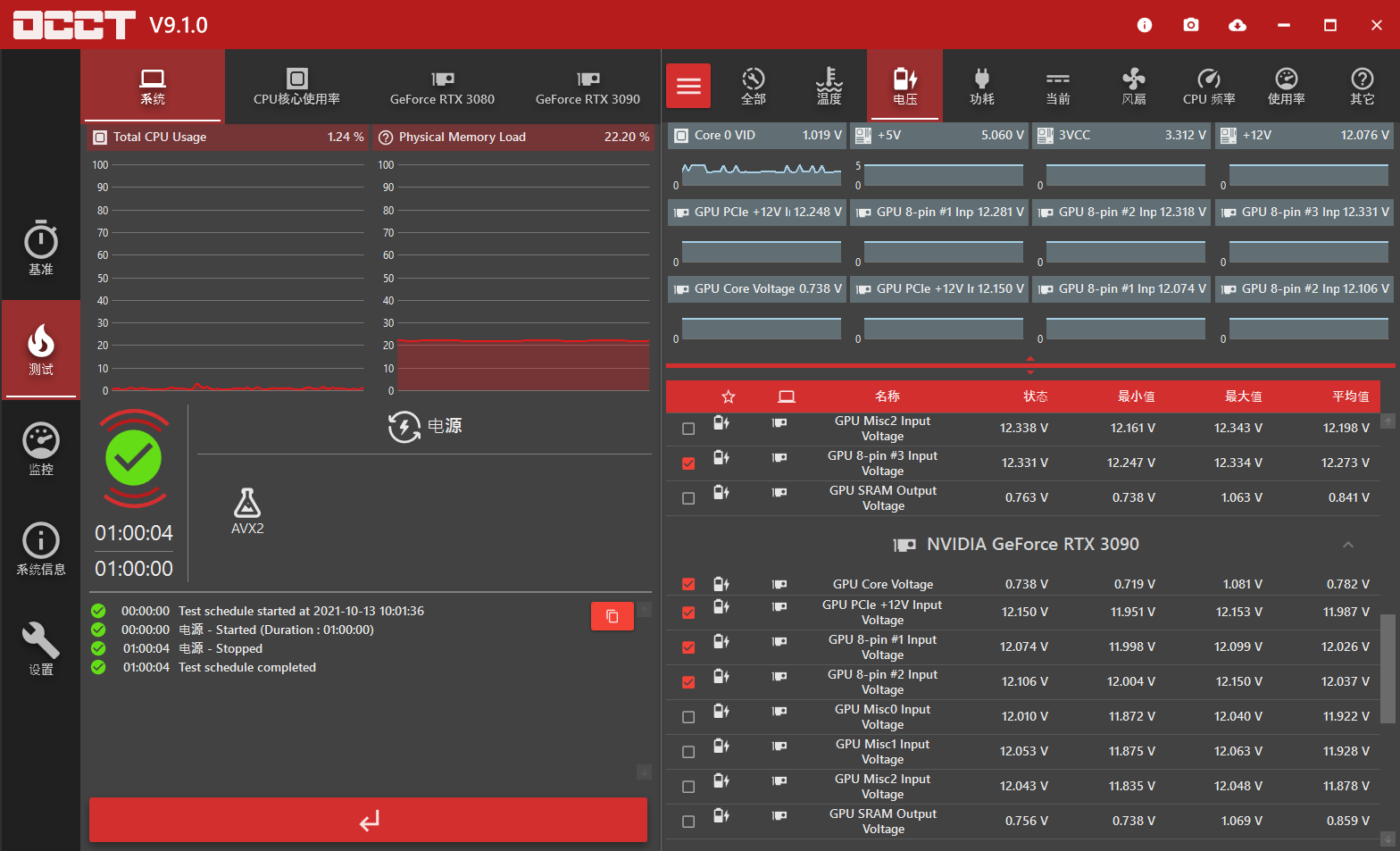The width and height of the screenshot is (1400, 851).
Task: Show the 风扇 fan sensors
Action: pyautogui.click(x=1133, y=86)
